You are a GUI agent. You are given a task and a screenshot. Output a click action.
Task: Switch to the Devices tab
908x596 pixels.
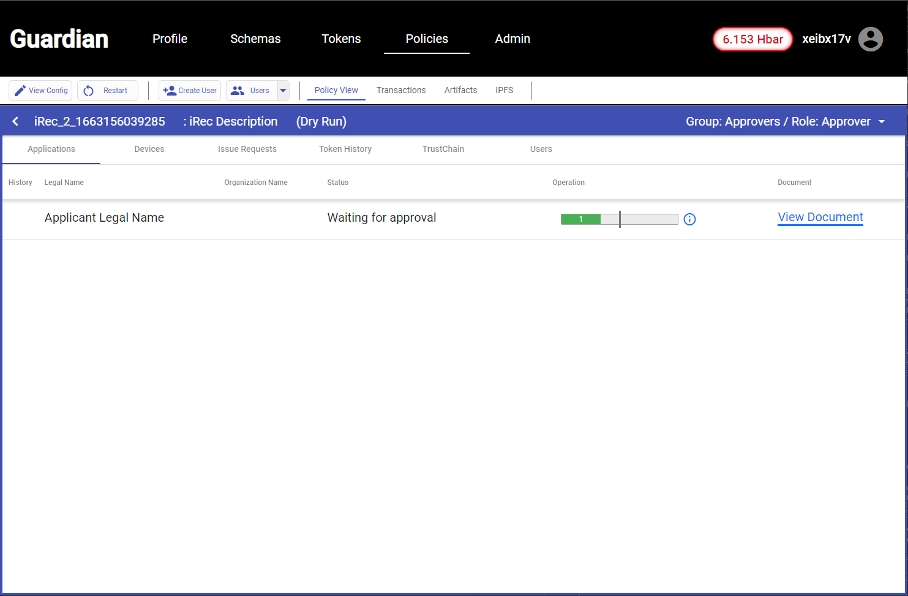click(149, 149)
